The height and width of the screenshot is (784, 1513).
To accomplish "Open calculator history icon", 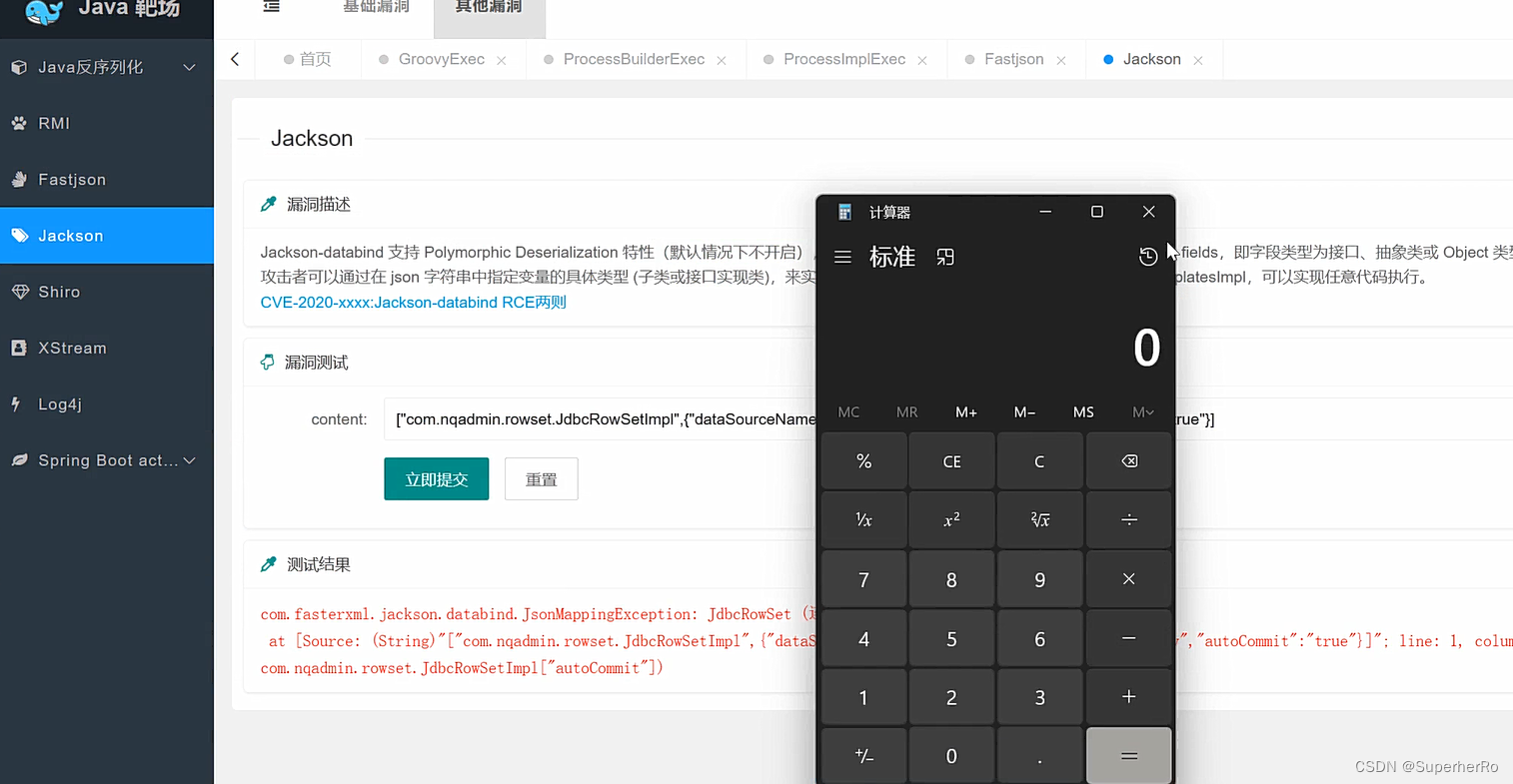I will (x=1148, y=257).
